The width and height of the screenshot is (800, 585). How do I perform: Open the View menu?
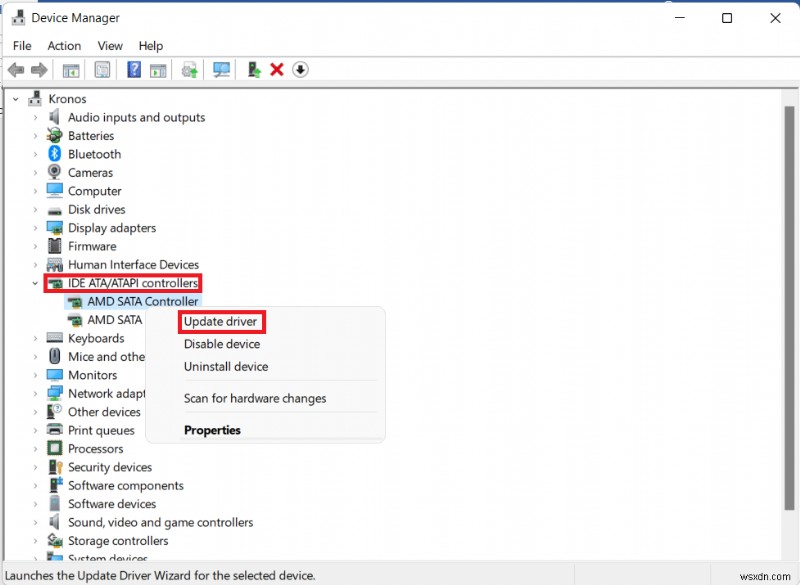[110, 45]
